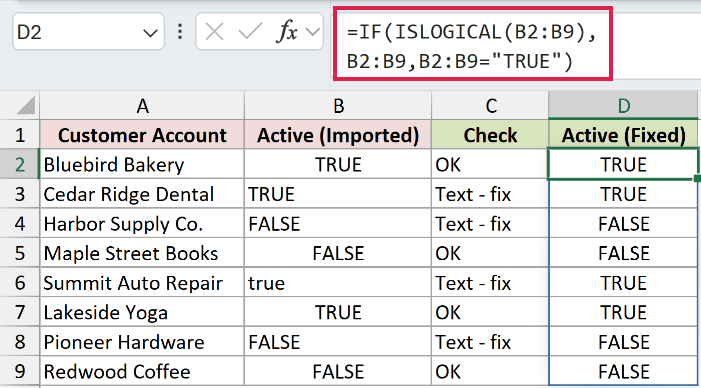Click the Check header cell
Screen dimensions: 701x388
point(490,135)
